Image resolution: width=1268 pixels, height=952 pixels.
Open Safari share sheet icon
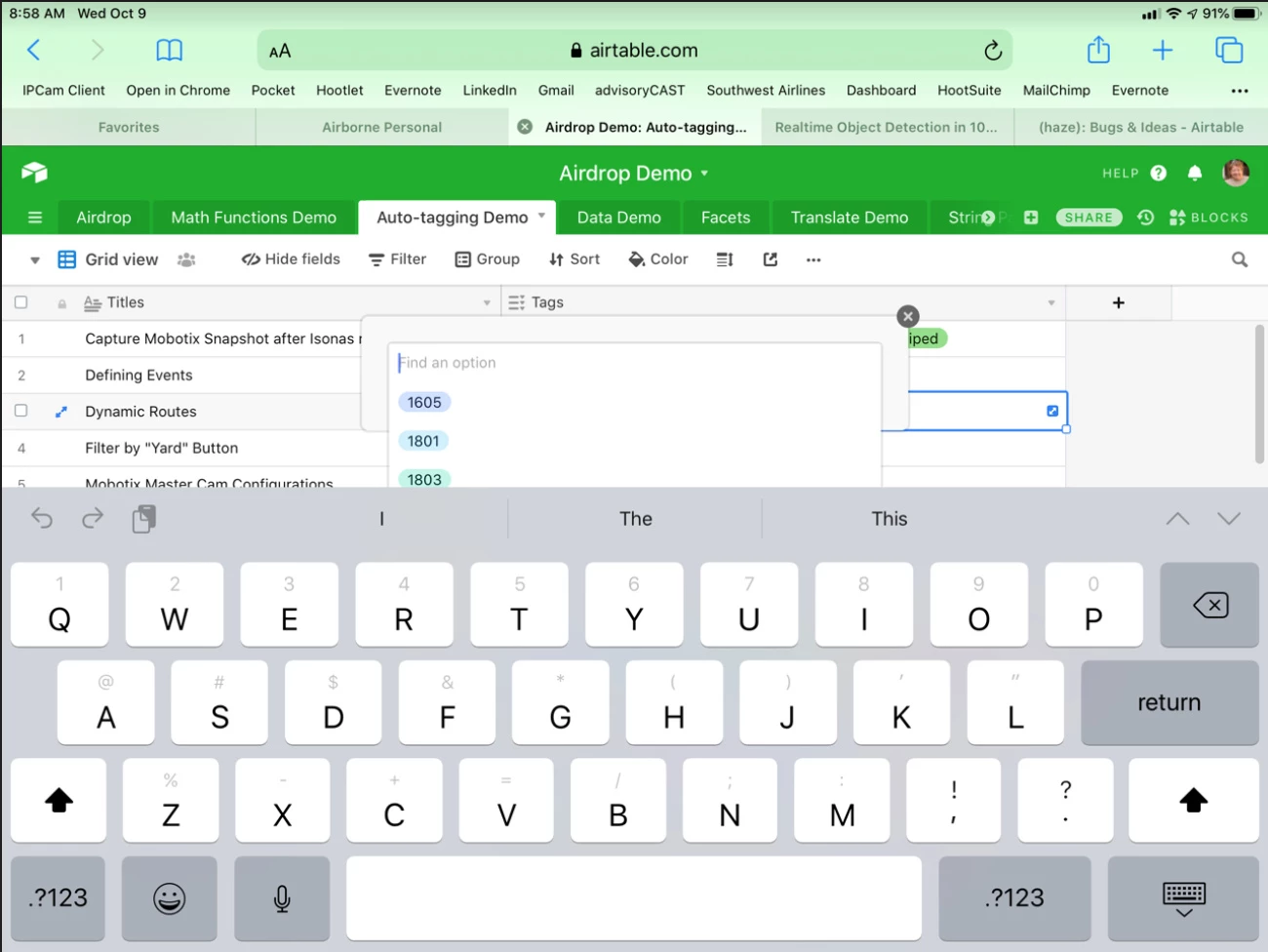tap(1098, 50)
